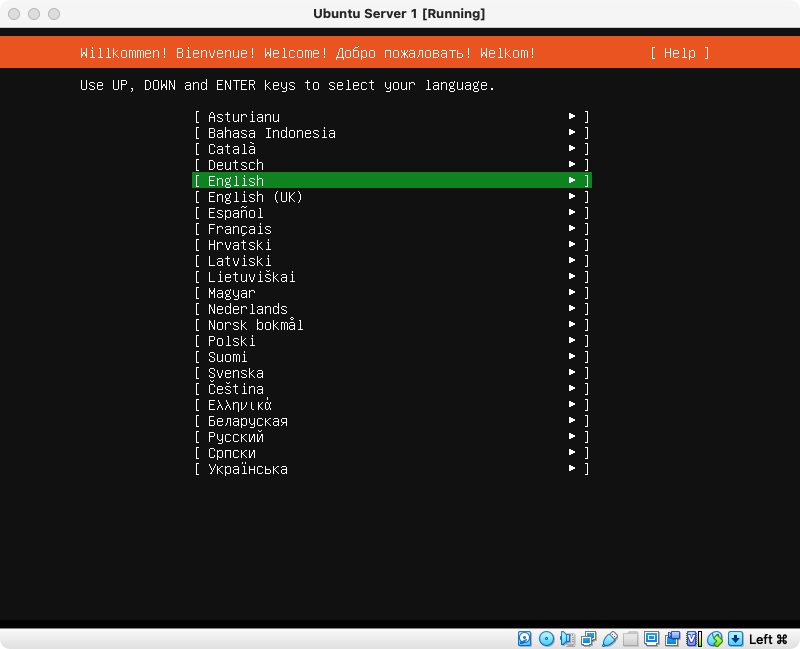The width and height of the screenshot is (800, 649).
Task: Click the keyboard capture arrow icon
Action: (735, 639)
